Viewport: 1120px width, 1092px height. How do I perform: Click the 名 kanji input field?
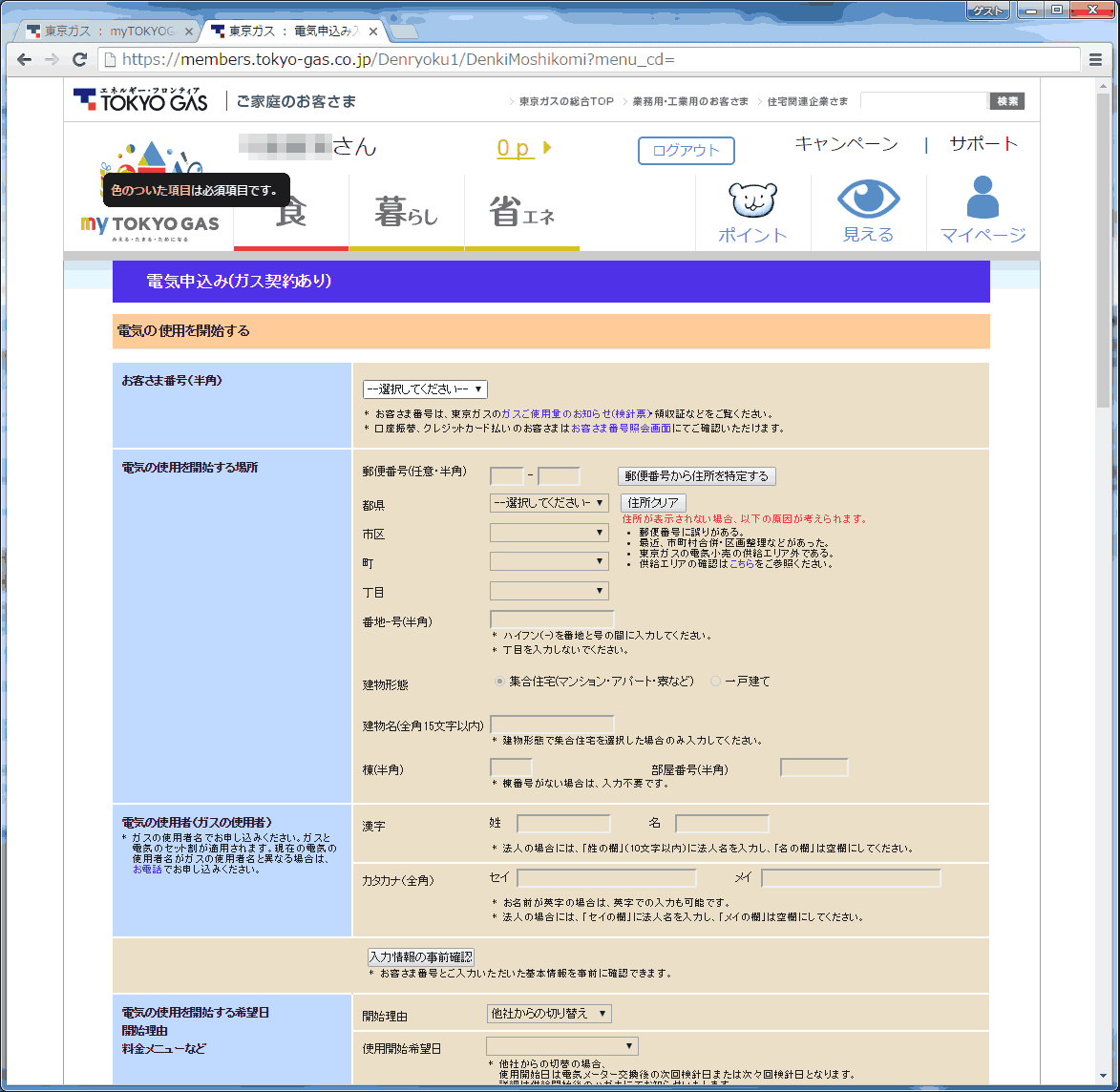pyautogui.click(x=722, y=824)
